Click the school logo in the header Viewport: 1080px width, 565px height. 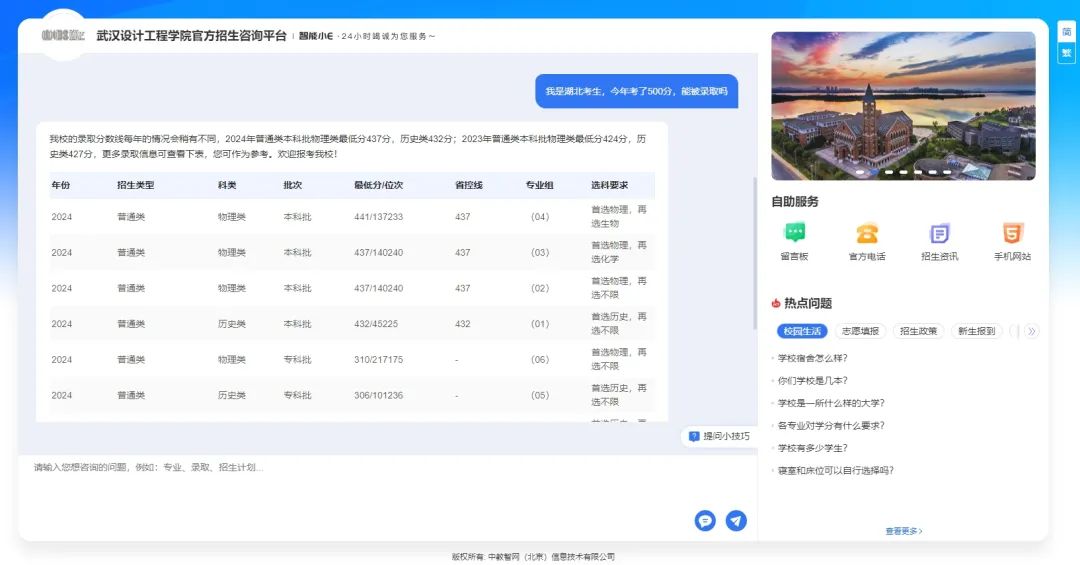click(63, 36)
